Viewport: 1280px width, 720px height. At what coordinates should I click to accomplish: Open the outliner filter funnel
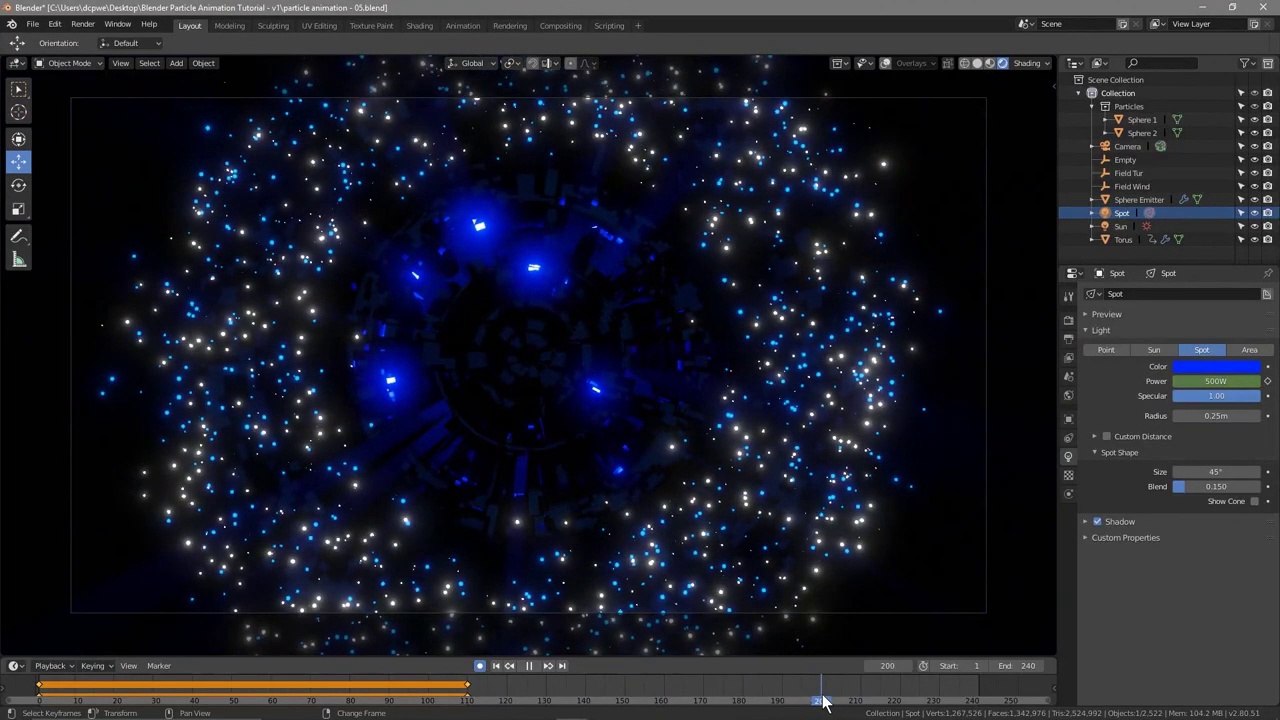click(x=1245, y=63)
